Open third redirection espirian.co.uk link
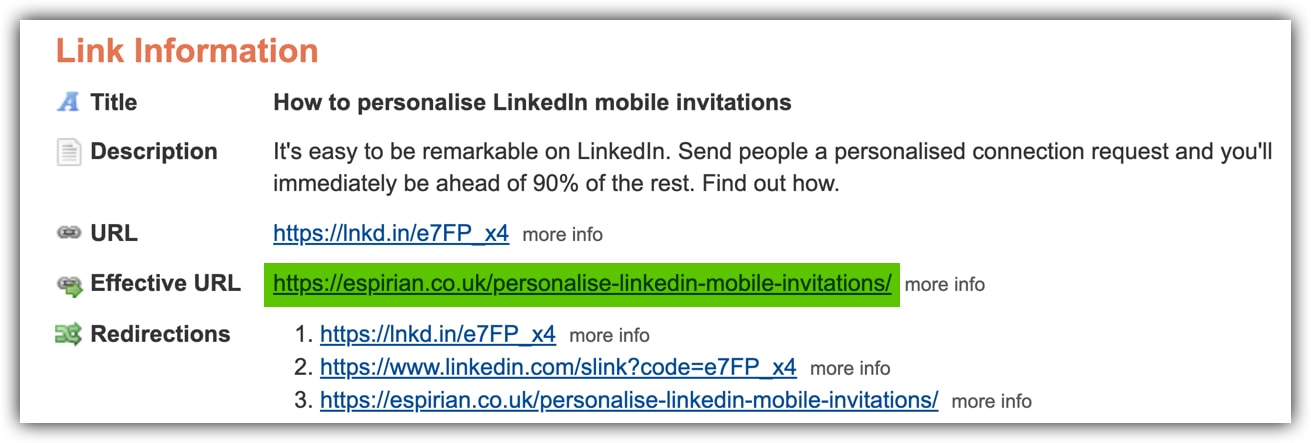 click(629, 400)
